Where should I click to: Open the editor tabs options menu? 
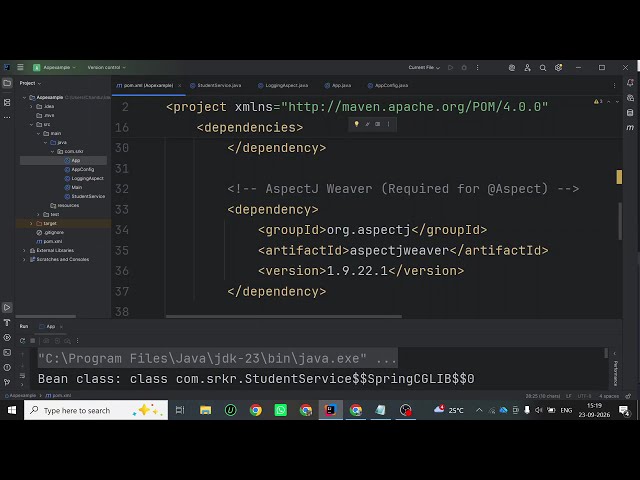coord(614,85)
